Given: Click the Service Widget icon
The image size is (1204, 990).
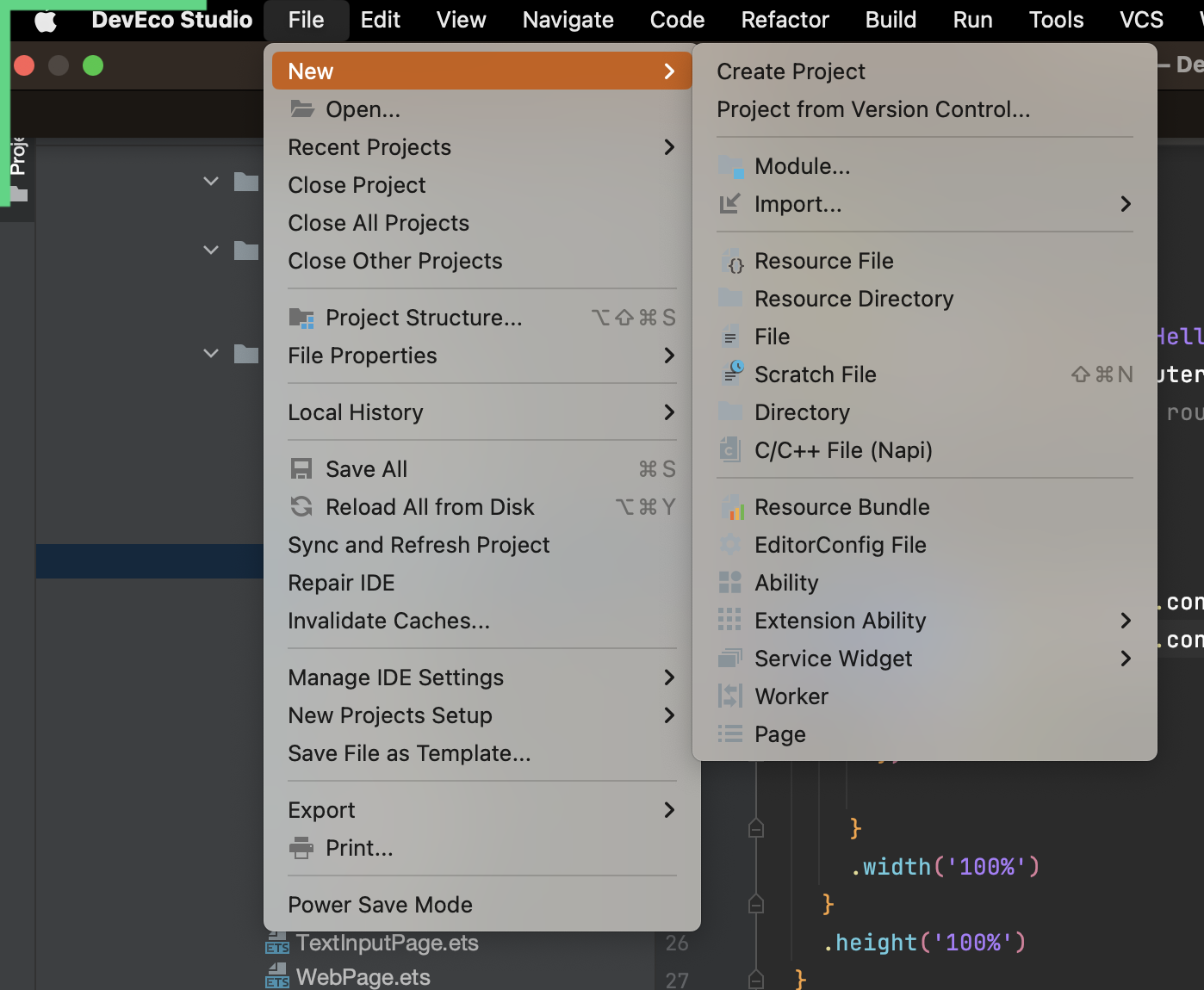Looking at the screenshot, I should pyautogui.click(x=730, y=659).
